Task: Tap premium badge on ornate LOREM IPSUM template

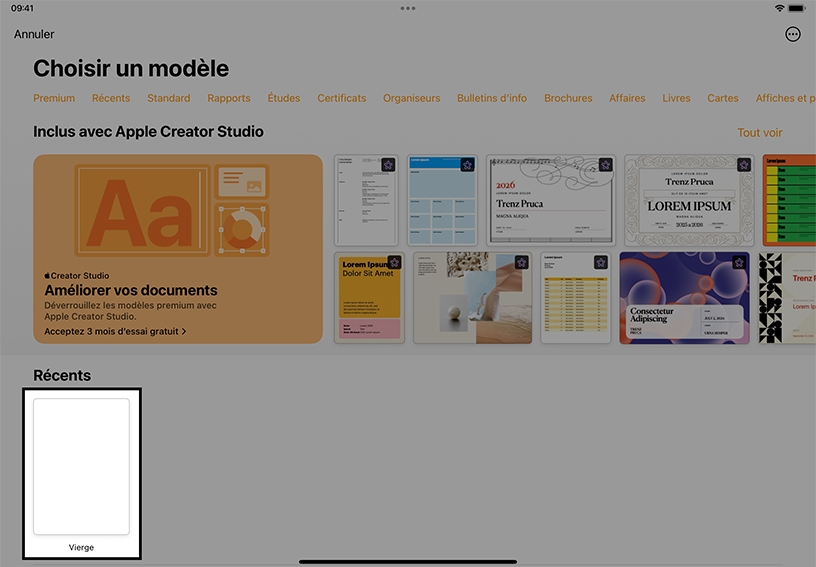Action: tap(744, 165)
